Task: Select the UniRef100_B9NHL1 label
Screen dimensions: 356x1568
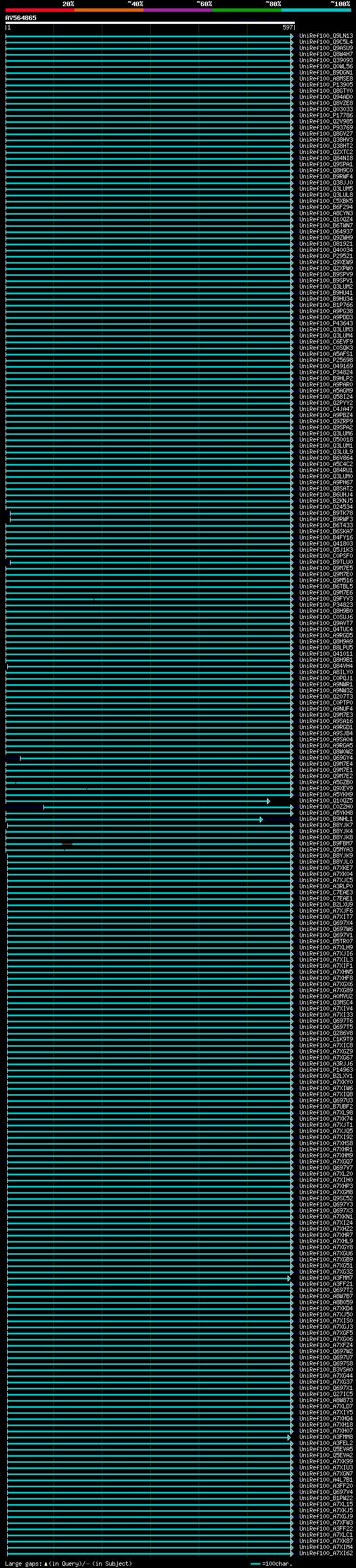Action: coord(325,819)
